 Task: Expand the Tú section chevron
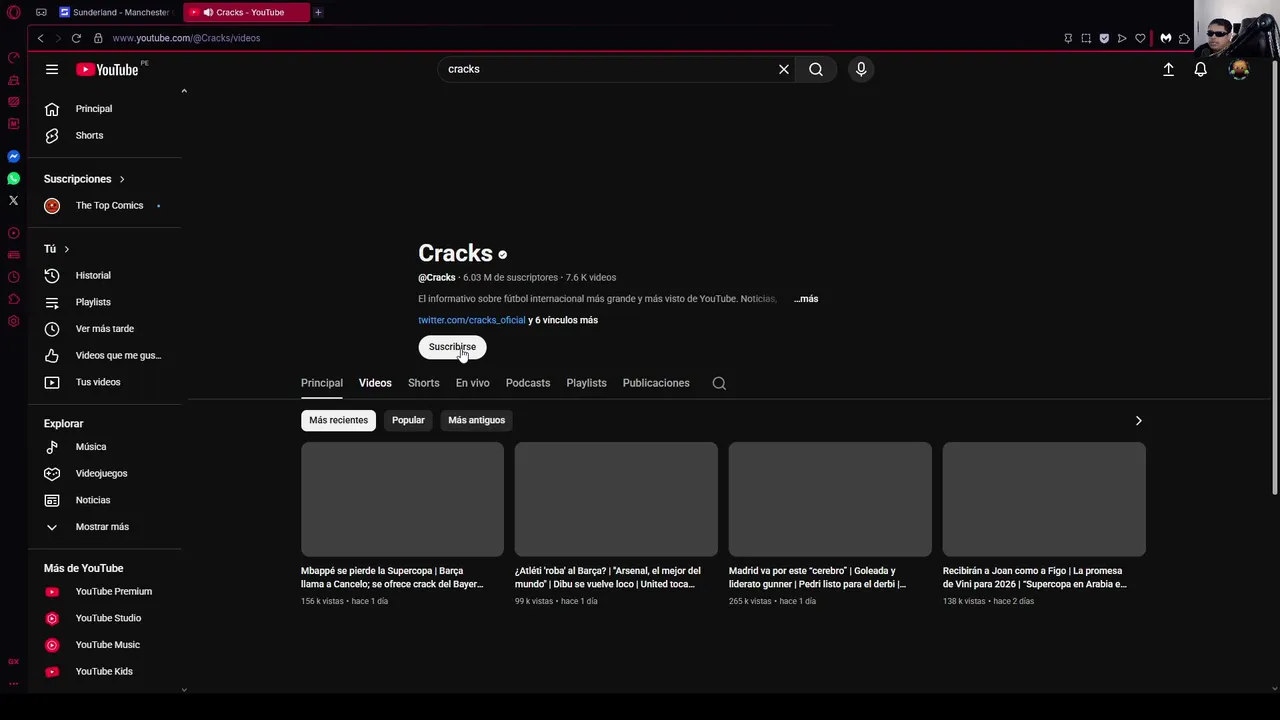pos(67,249)
